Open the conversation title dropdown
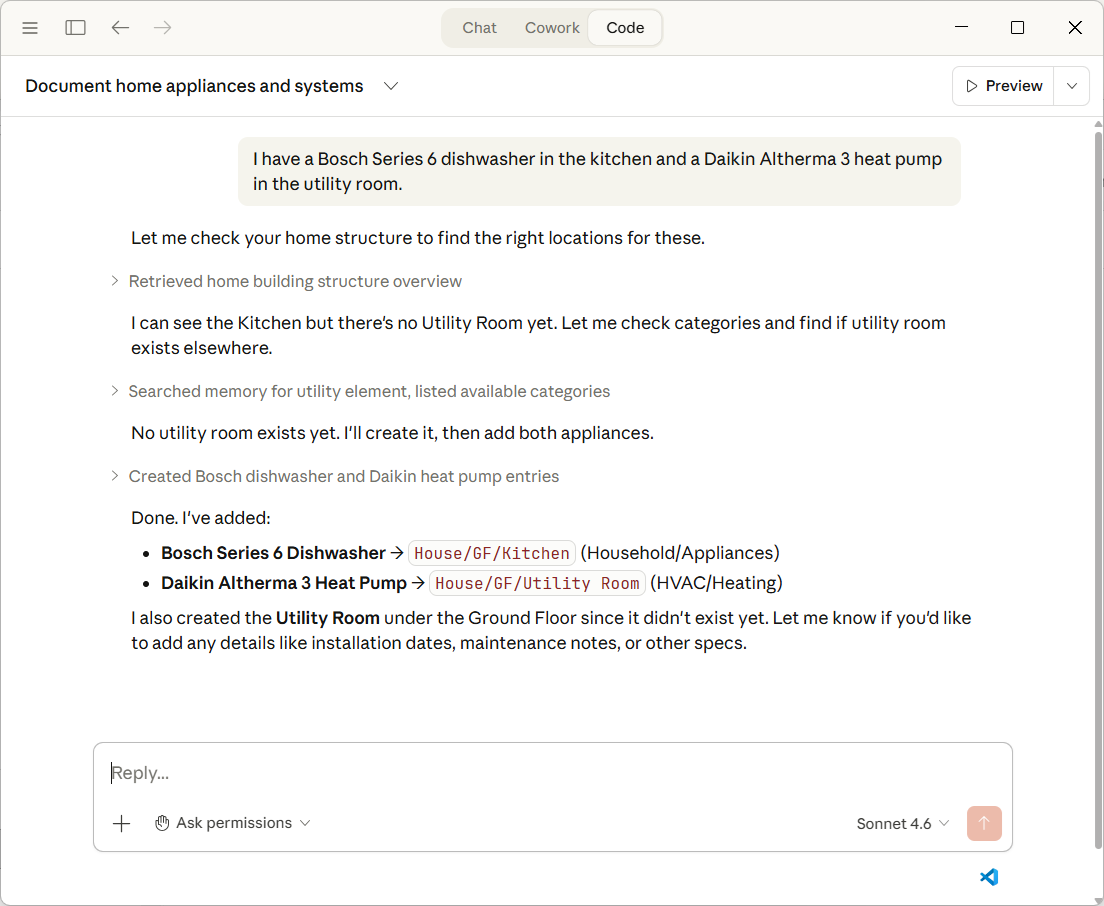This screenshot has width=1104, height=906. pyautogui.click(x=391, y=86)
